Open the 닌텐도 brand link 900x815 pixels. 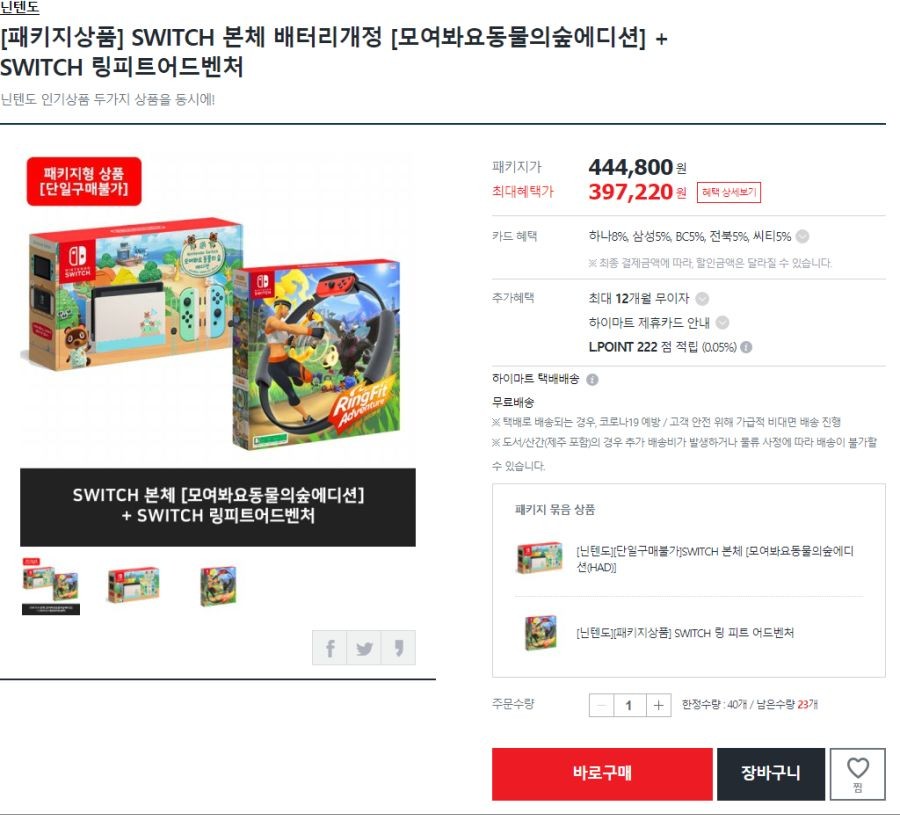click(20, 7)
